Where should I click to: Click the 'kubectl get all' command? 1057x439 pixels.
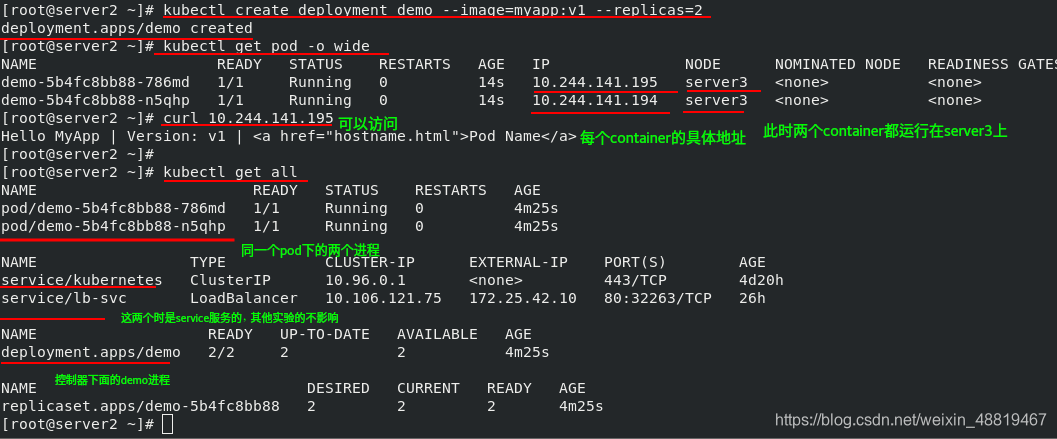(x=230, y=172)
